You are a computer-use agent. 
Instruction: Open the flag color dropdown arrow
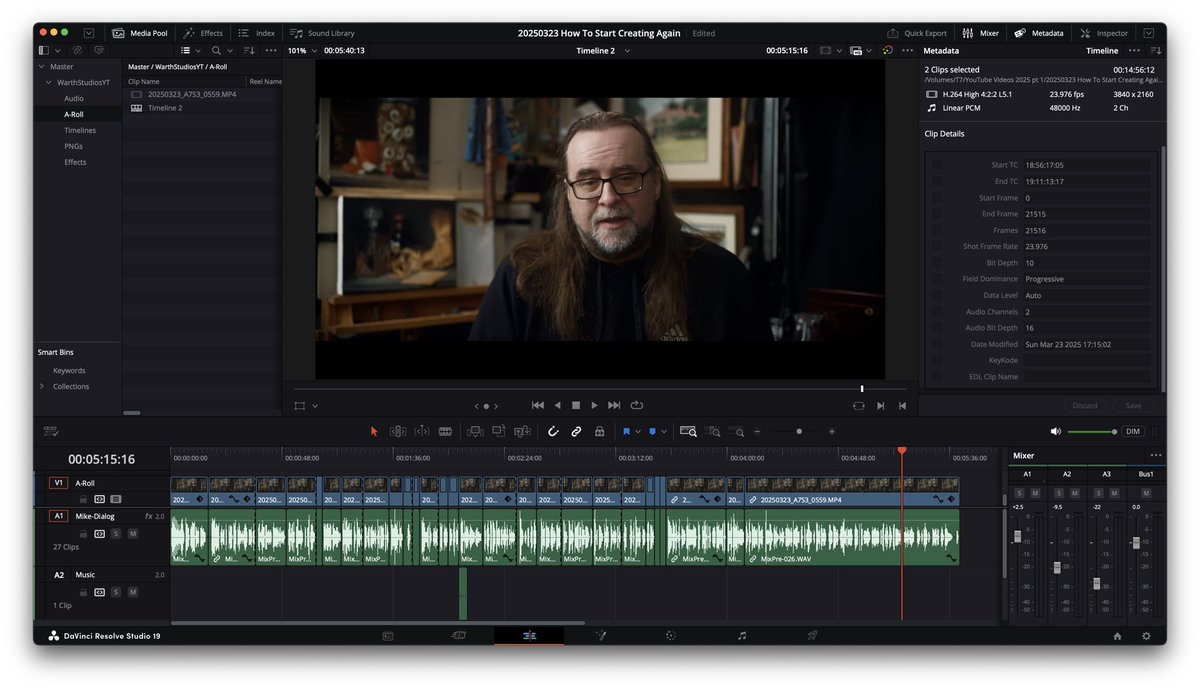point(637,432)
